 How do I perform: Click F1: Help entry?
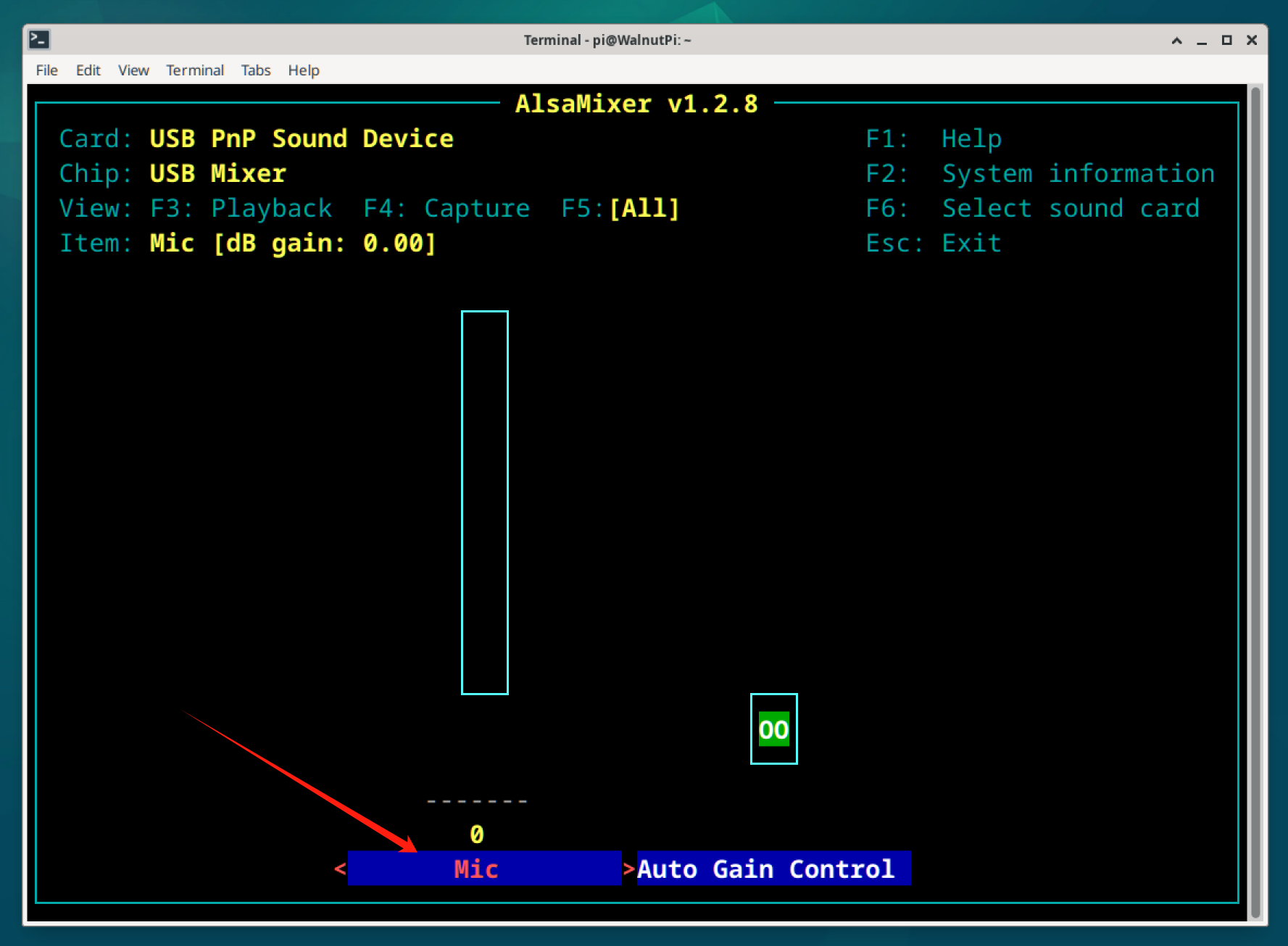[x=934, y=138]
